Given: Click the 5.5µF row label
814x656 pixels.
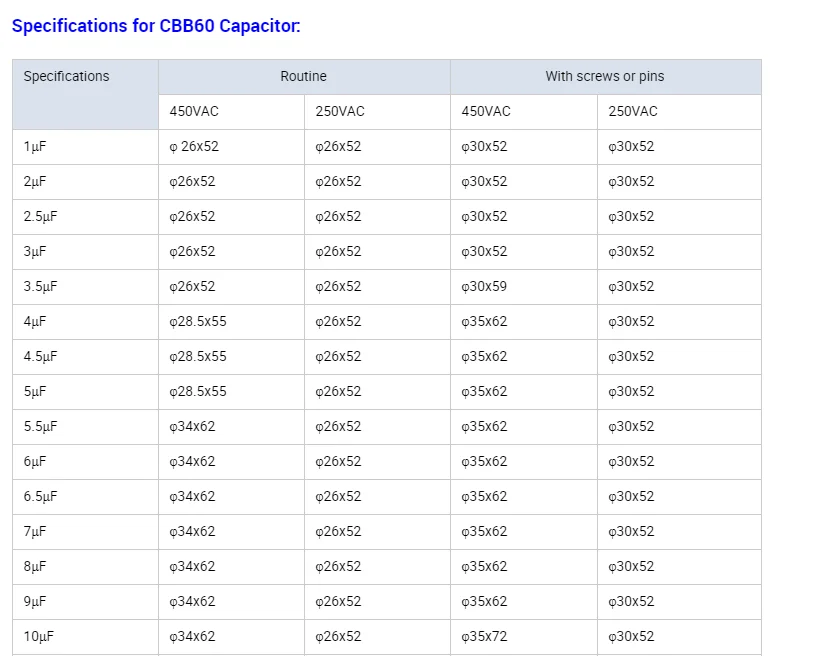Looking at the screenshot, I should (x=40, y=427).
